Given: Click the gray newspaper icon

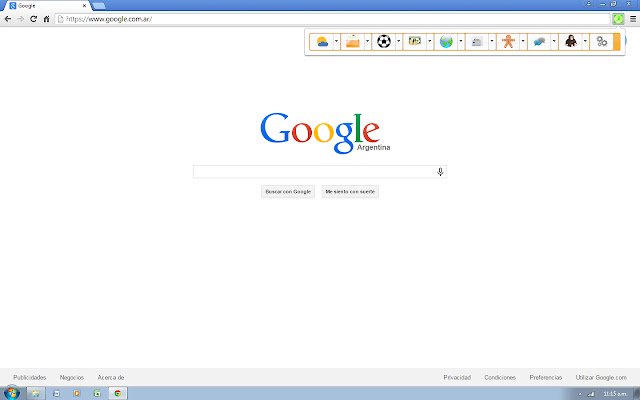Looking at the screenshot, I should pos(477,42).
